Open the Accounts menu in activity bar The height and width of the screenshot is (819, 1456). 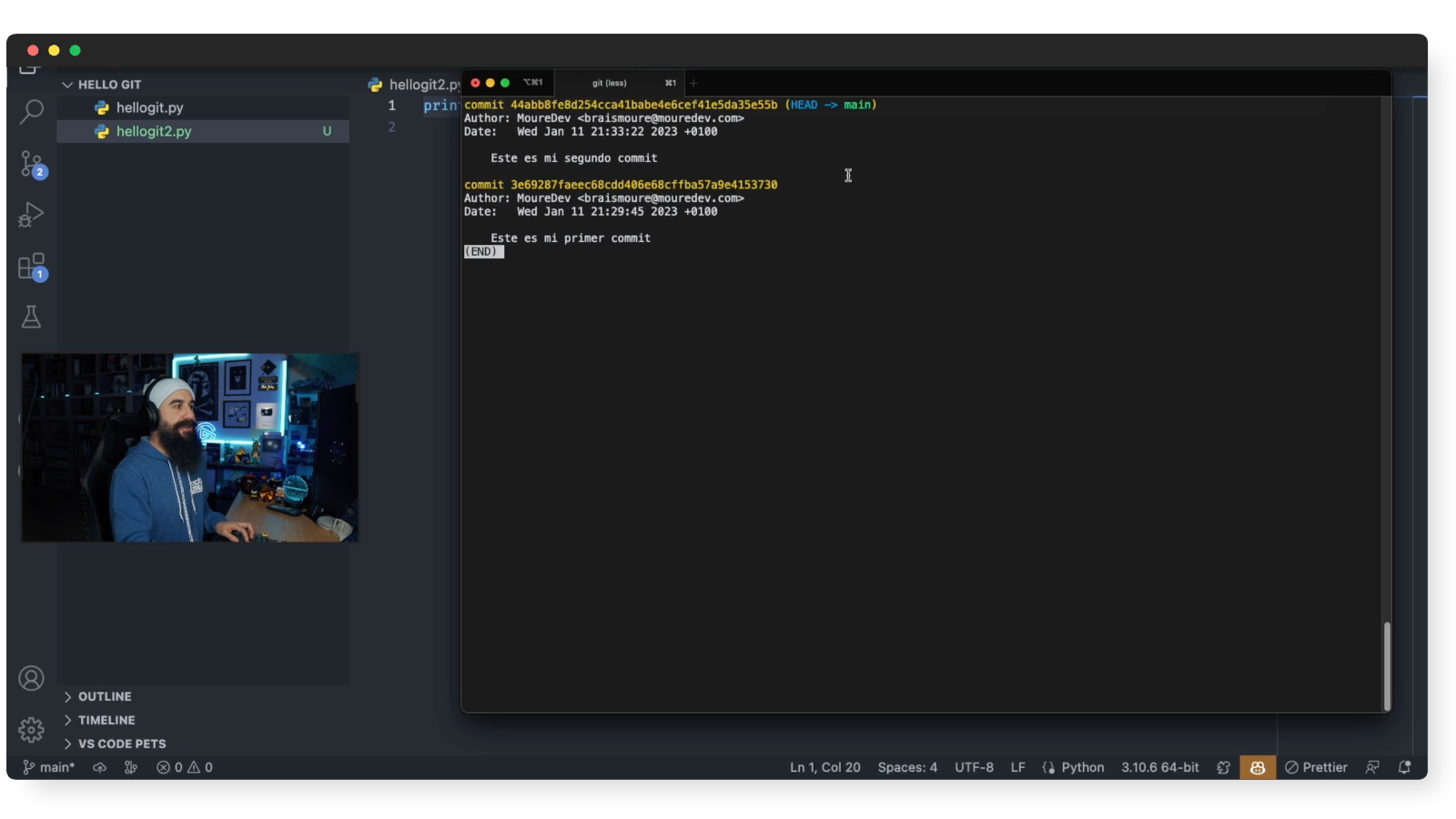pyautogui.click(x=31, y=678)
